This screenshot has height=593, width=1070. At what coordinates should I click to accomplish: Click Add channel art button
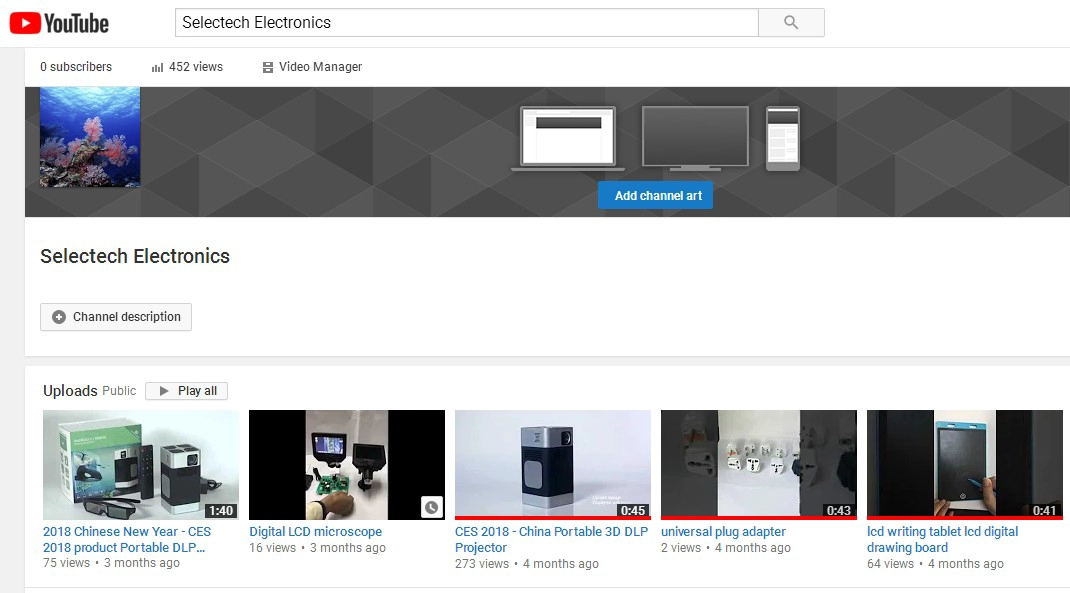[655, 195]
